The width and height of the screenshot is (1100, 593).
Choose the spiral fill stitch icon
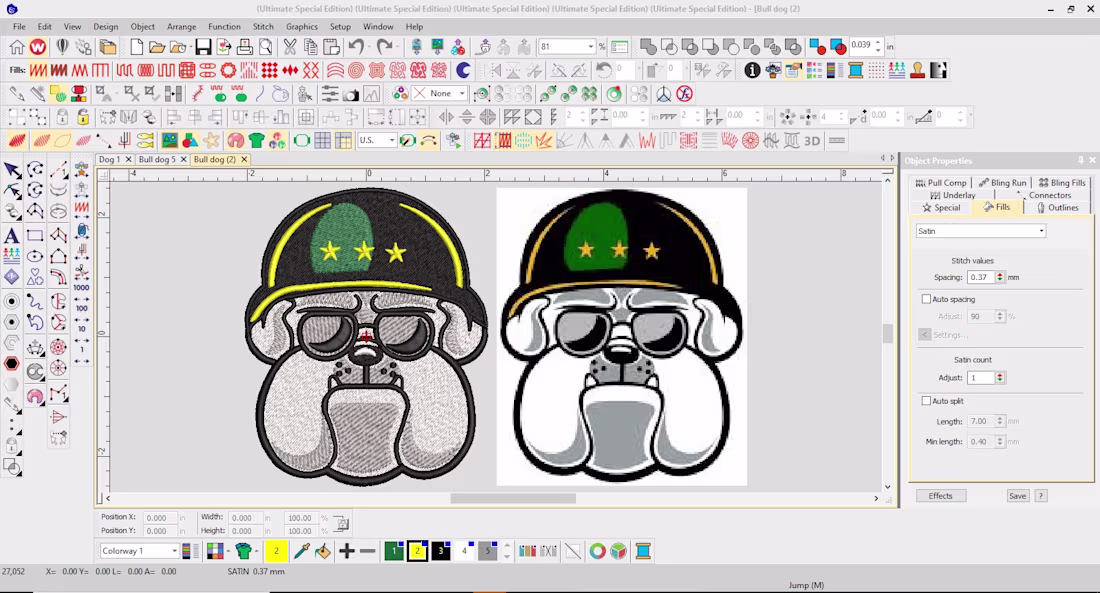pyautogui.click(x=356, y=70)
